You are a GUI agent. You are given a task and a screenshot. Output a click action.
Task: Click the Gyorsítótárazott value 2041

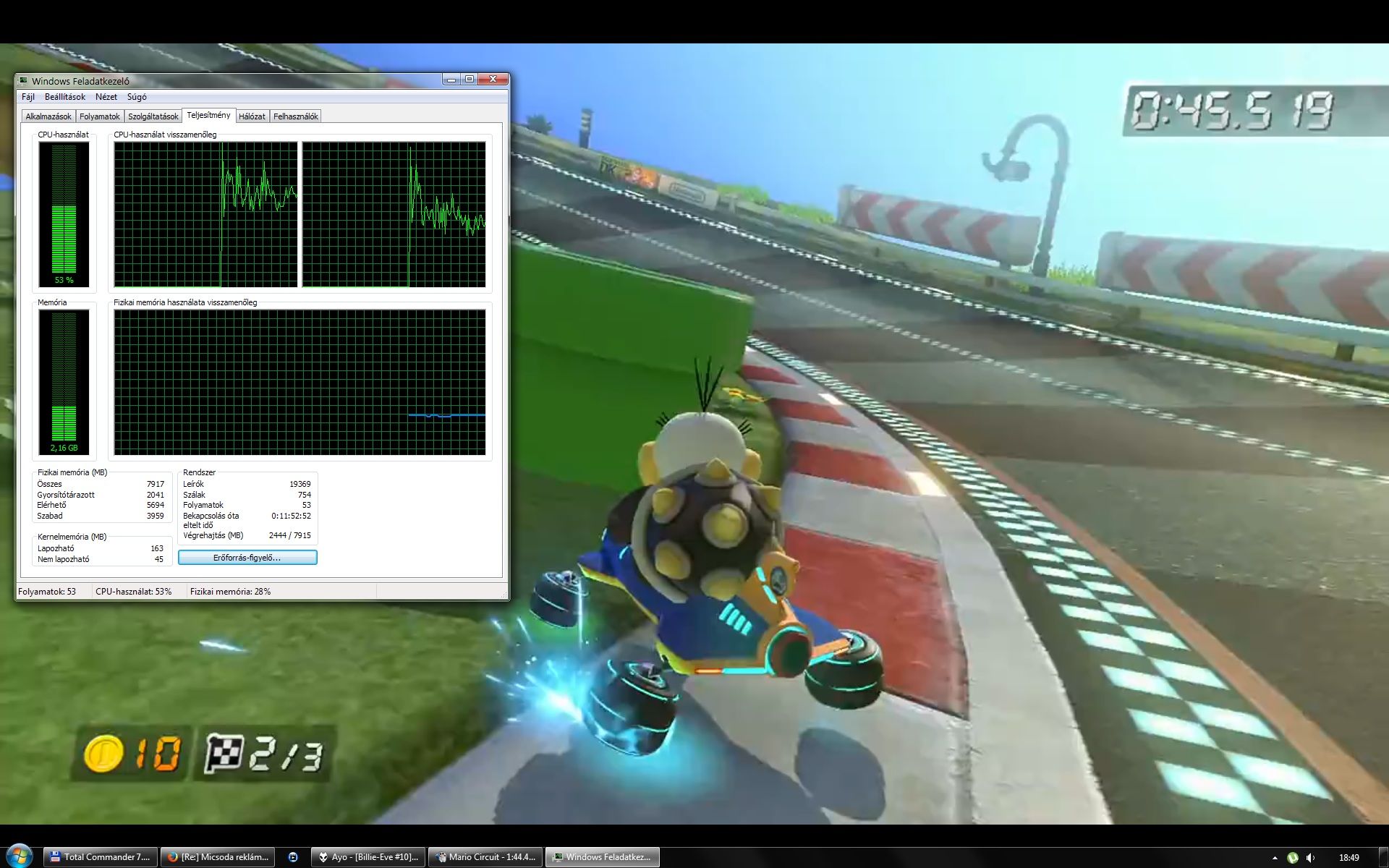[155, 495]
